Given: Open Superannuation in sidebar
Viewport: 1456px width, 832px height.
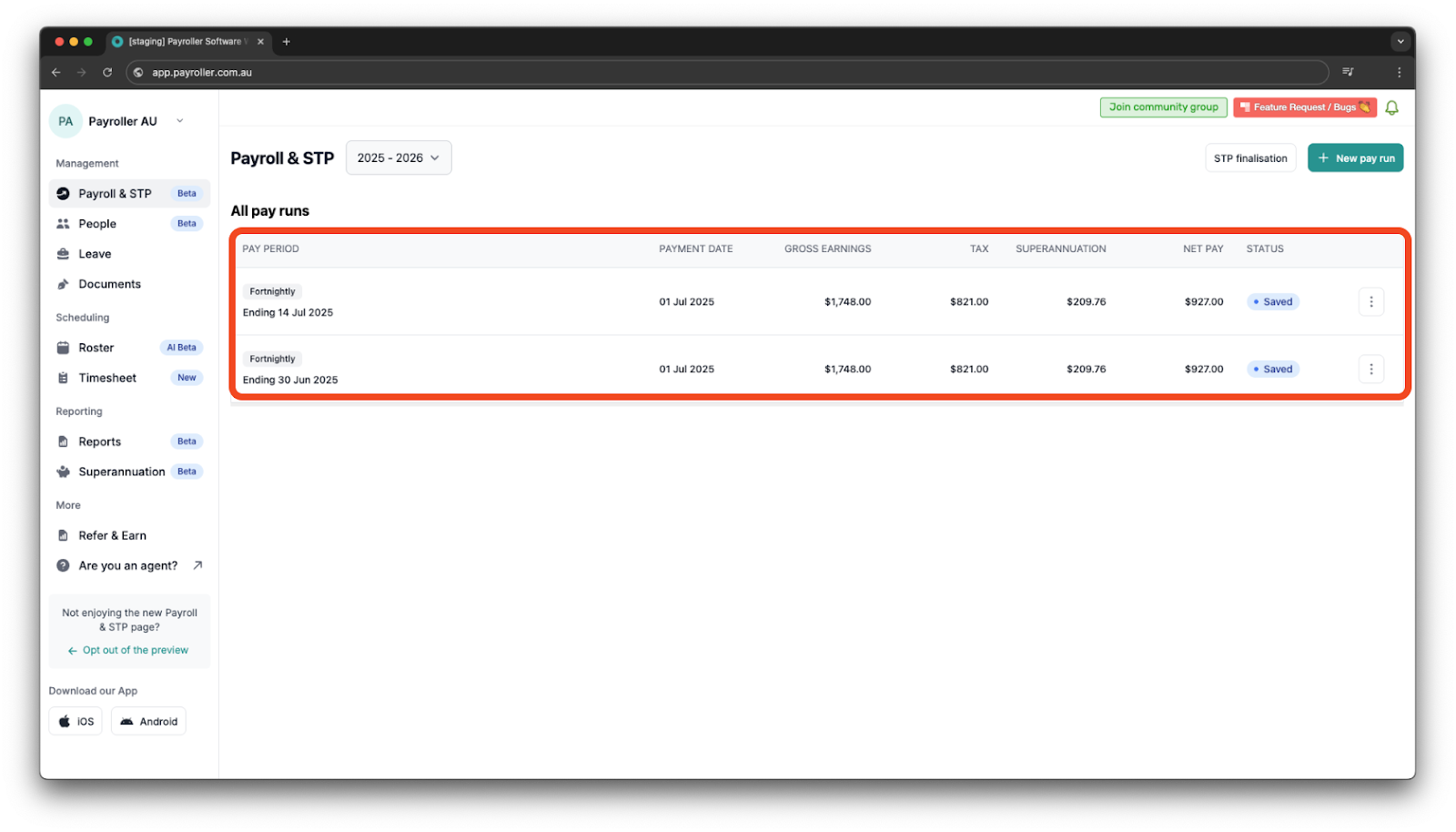Looking at the screenshot, I should tap(129, 472).
